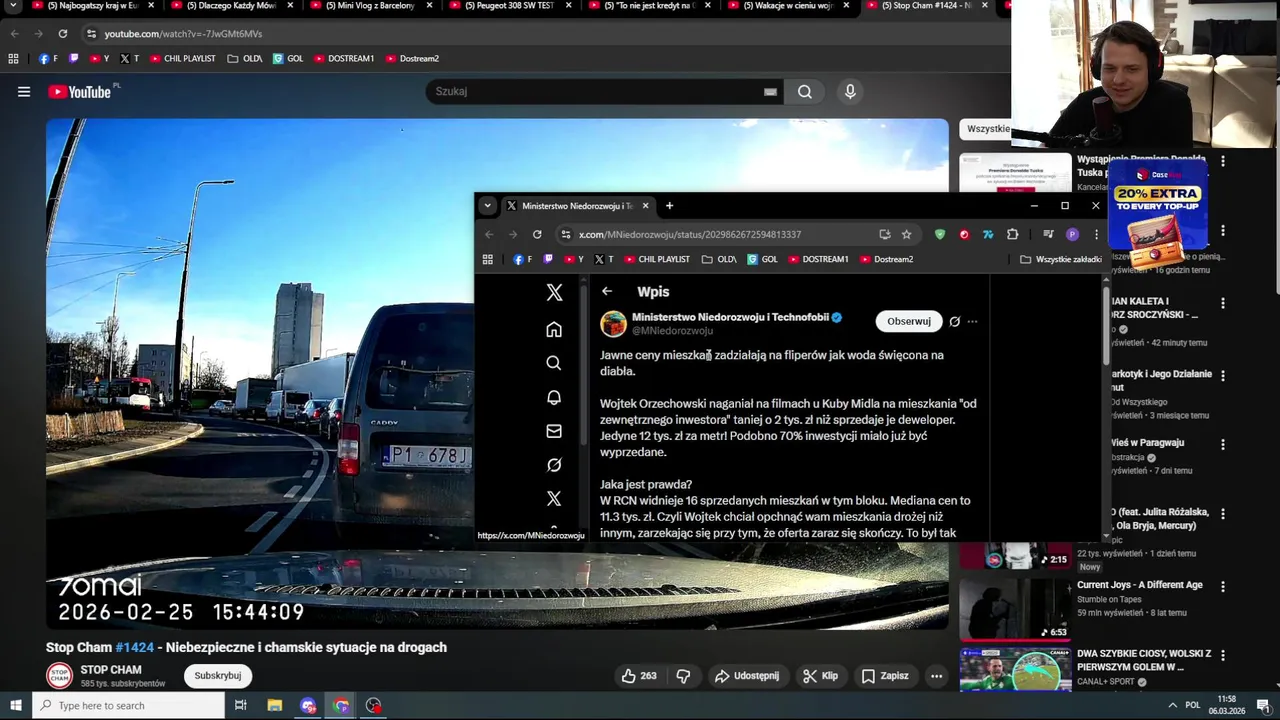The height and width of the screenshot is (720, 1280).
Task: Open Task View on the taskbar
Action: click(x=241, y=705)
